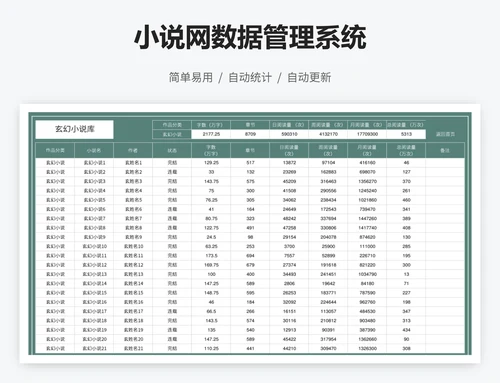Select summary weekly reads value 4132170
The width and height of the screenshot is (500, 383).
[x=328, y=134]
